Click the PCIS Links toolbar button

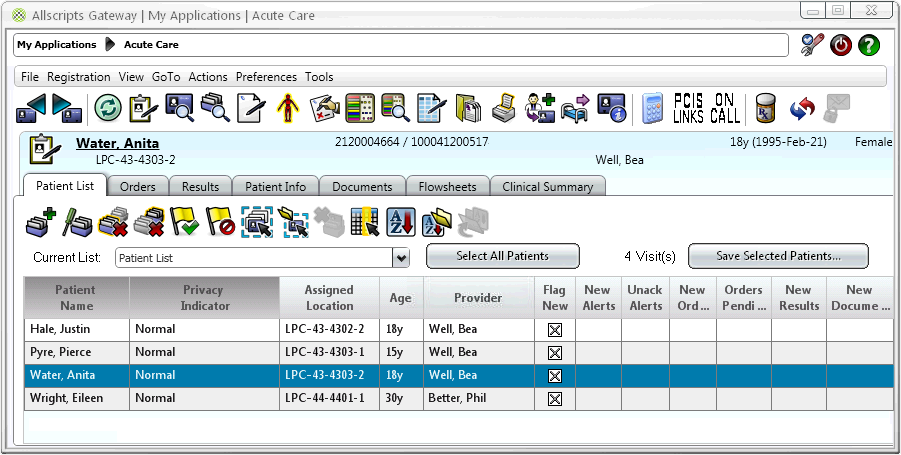688,107
